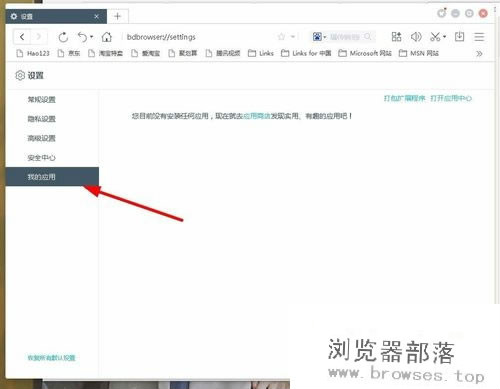The width and height of the screenshot is (500, 389).
Task: Open the dropdown arrow next to the star
Action: [293, 37]
